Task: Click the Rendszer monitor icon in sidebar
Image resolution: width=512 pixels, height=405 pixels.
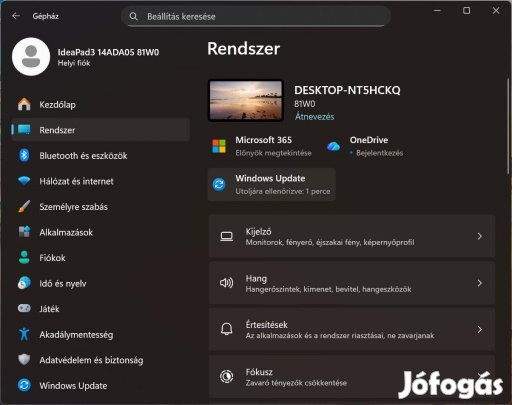Action: (x=24, y=130)
